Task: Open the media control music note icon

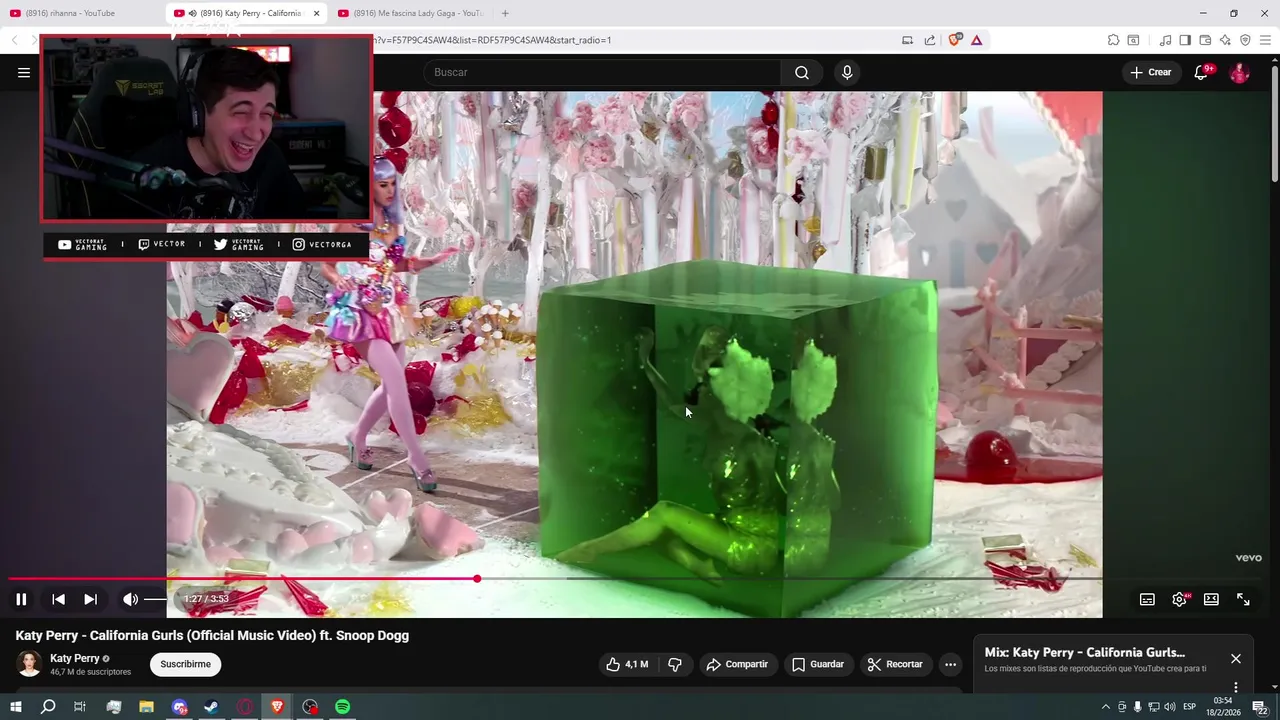Action: (1165, 40)
